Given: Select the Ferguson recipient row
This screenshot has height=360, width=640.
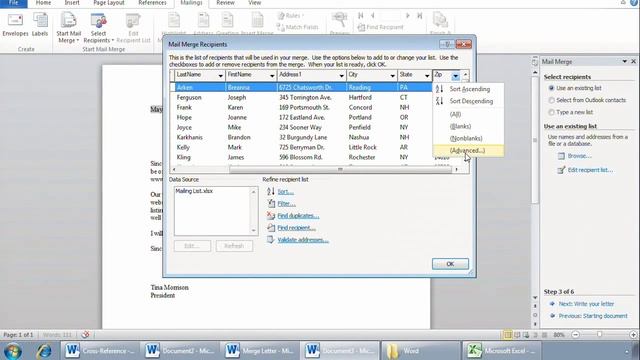Looking at the screenshot, I should (302, 98).
